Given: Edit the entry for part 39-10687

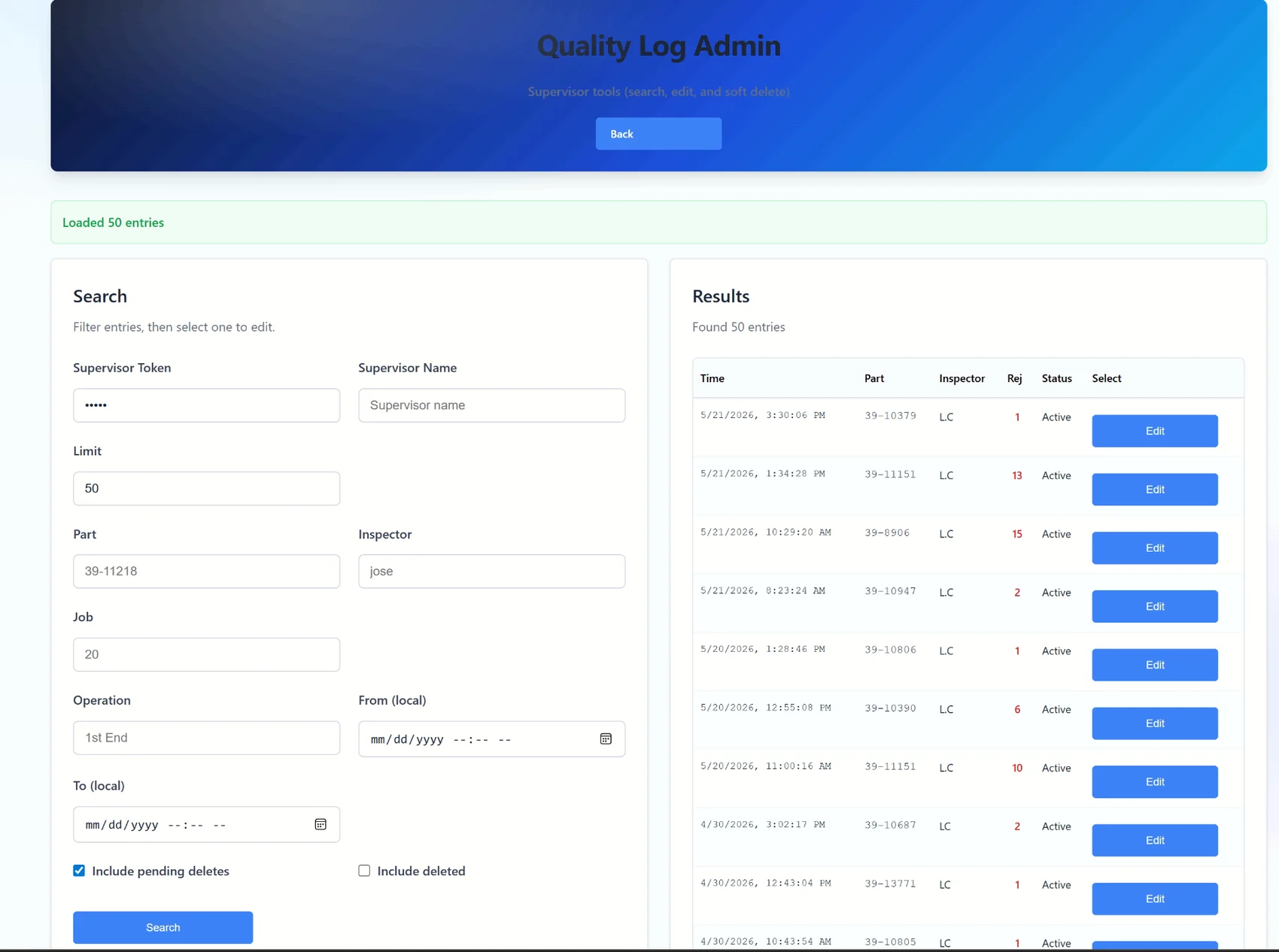Looking at the screenshot, I should click(1155, 840).
